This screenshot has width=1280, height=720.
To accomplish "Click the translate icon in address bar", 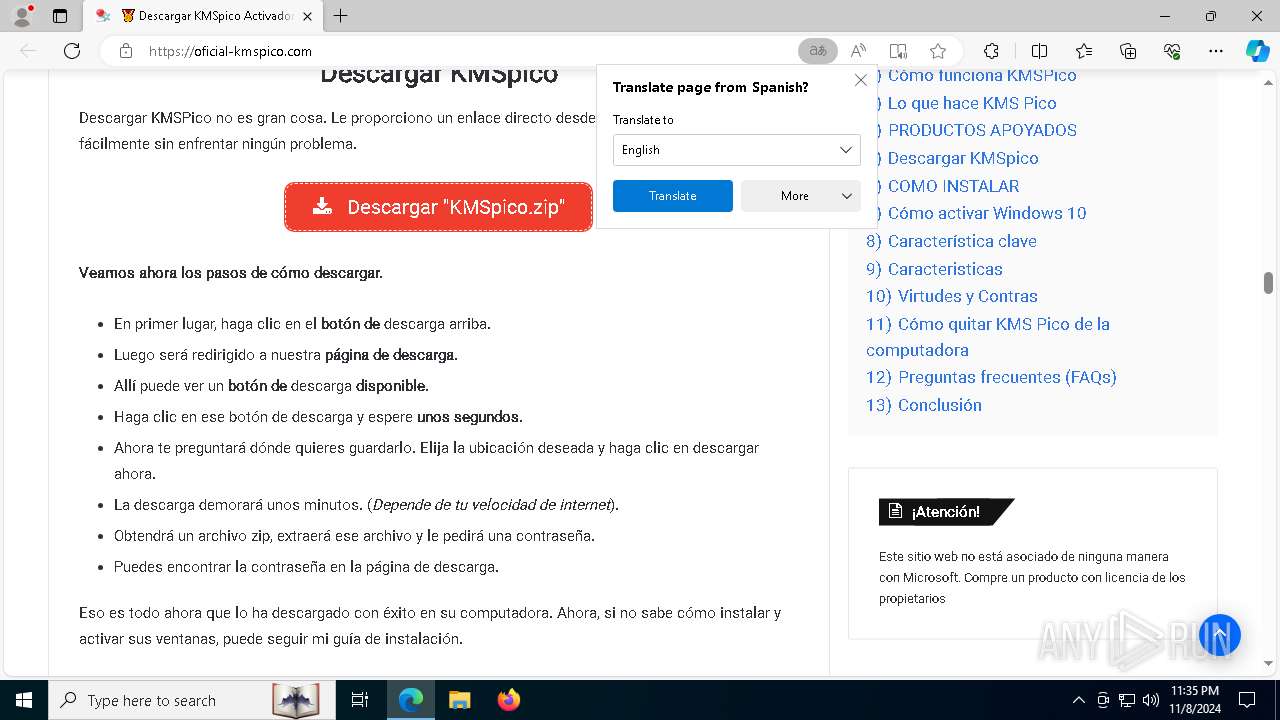I will tap(818, 51).
